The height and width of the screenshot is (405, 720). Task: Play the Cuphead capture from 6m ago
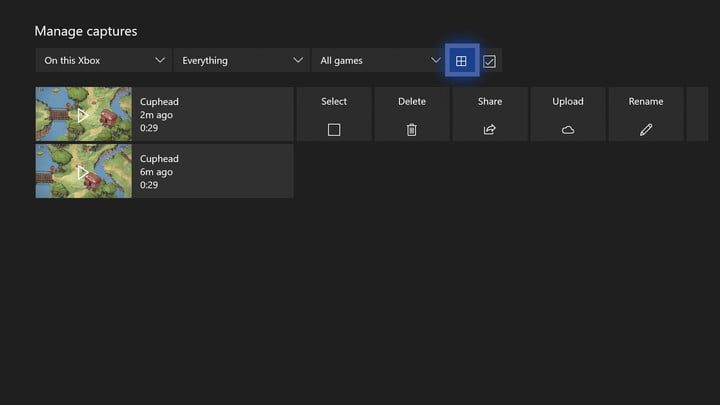(83, 171)
